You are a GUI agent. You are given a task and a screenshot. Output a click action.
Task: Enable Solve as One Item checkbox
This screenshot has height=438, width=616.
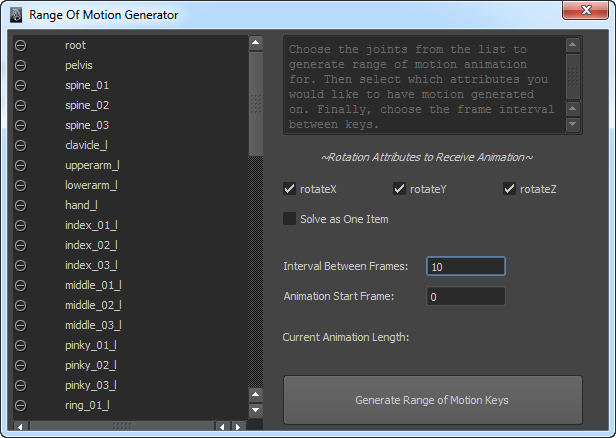pyautogui.click(x=290, y=219)
